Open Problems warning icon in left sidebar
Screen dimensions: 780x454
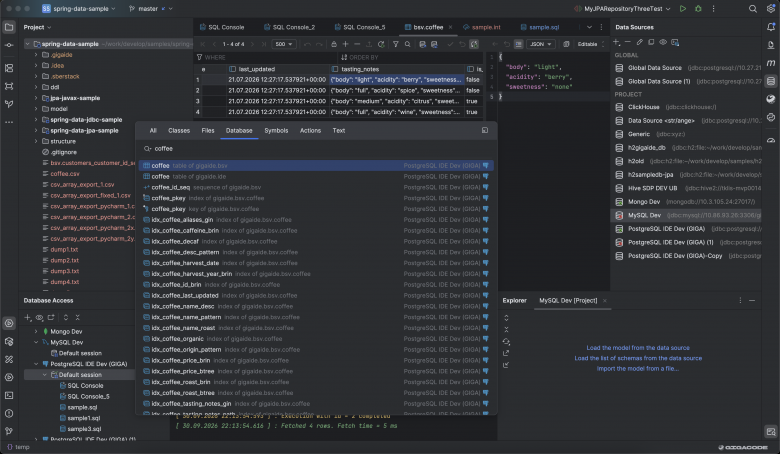9,413
